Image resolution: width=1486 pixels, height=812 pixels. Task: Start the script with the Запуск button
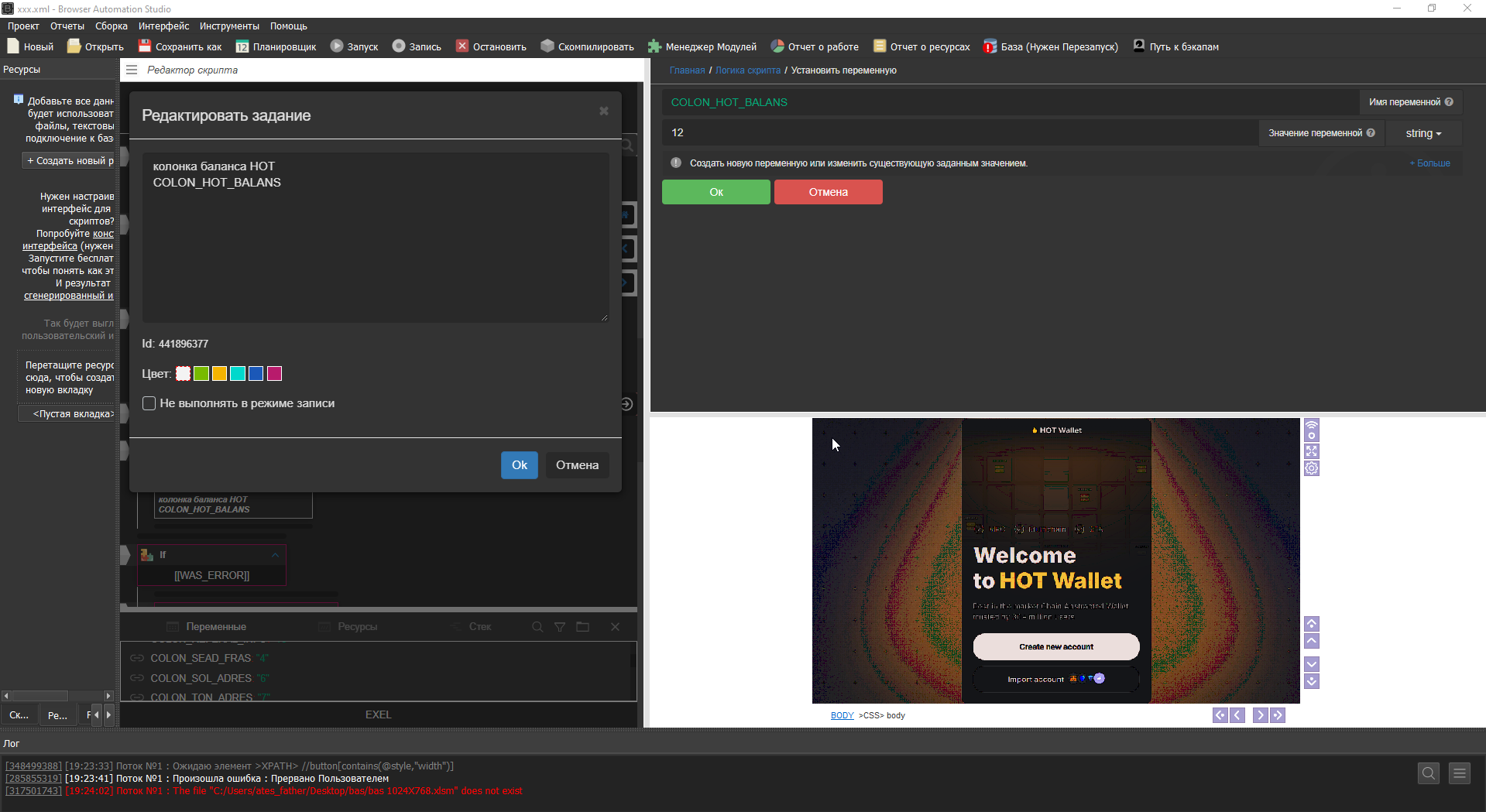click(x=337, y=46)
